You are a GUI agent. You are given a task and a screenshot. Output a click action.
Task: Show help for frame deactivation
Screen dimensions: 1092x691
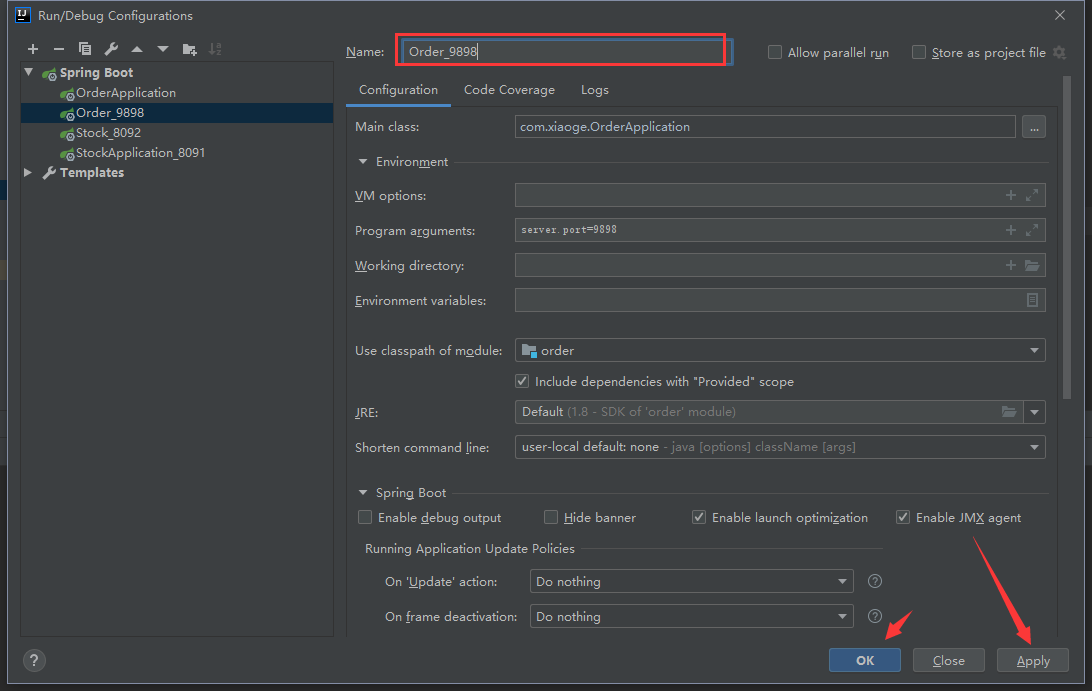(x=875, y=616)
